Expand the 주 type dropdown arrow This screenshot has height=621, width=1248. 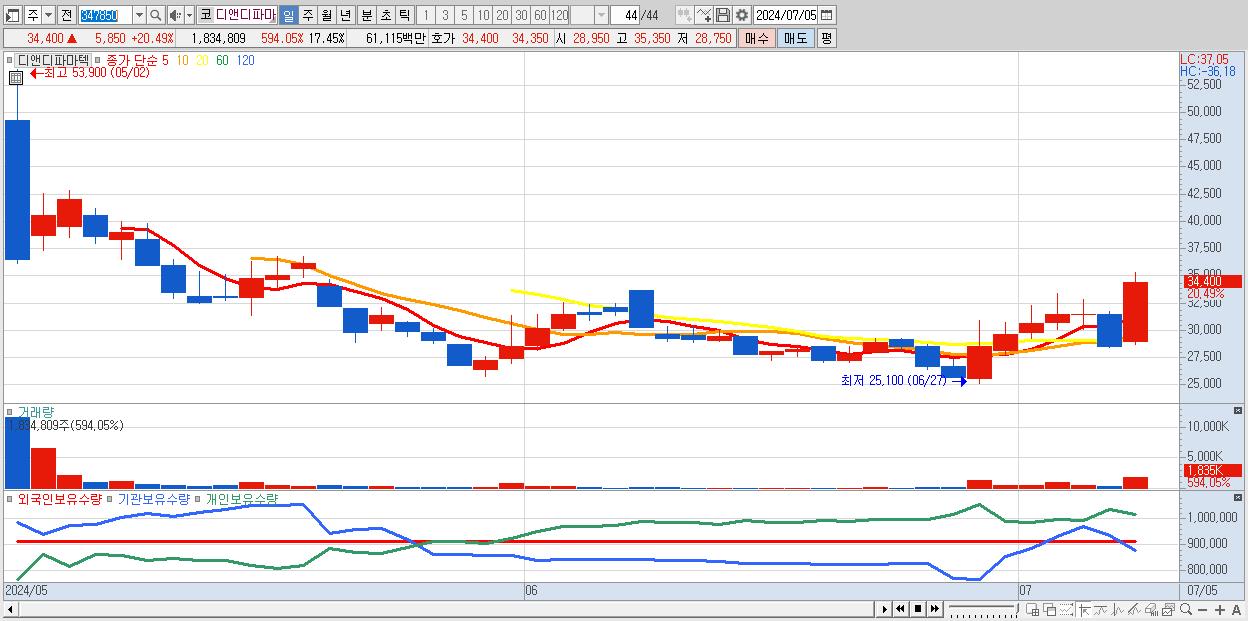(48, 15)
